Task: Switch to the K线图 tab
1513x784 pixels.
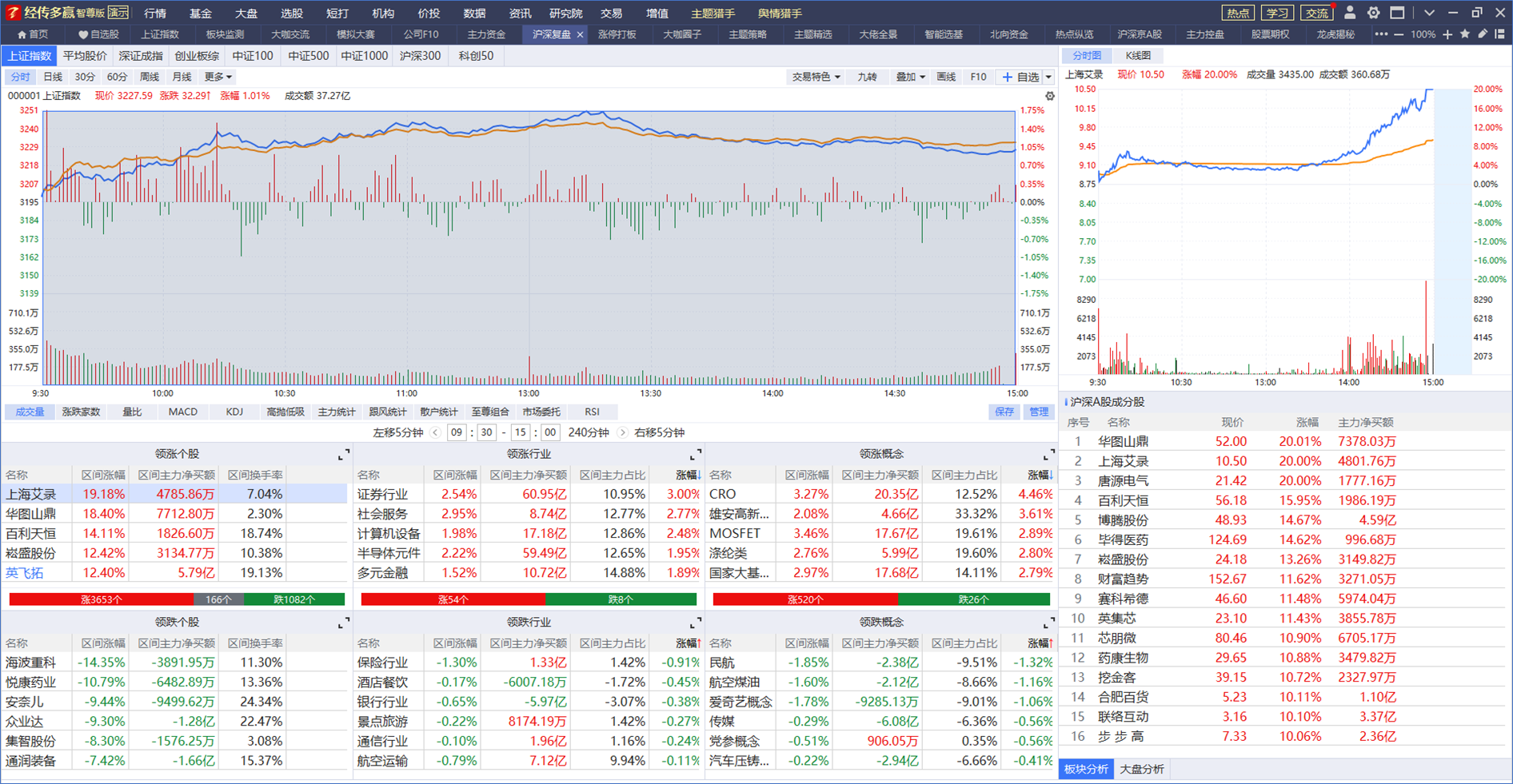Action: (x=1138, y=55)
